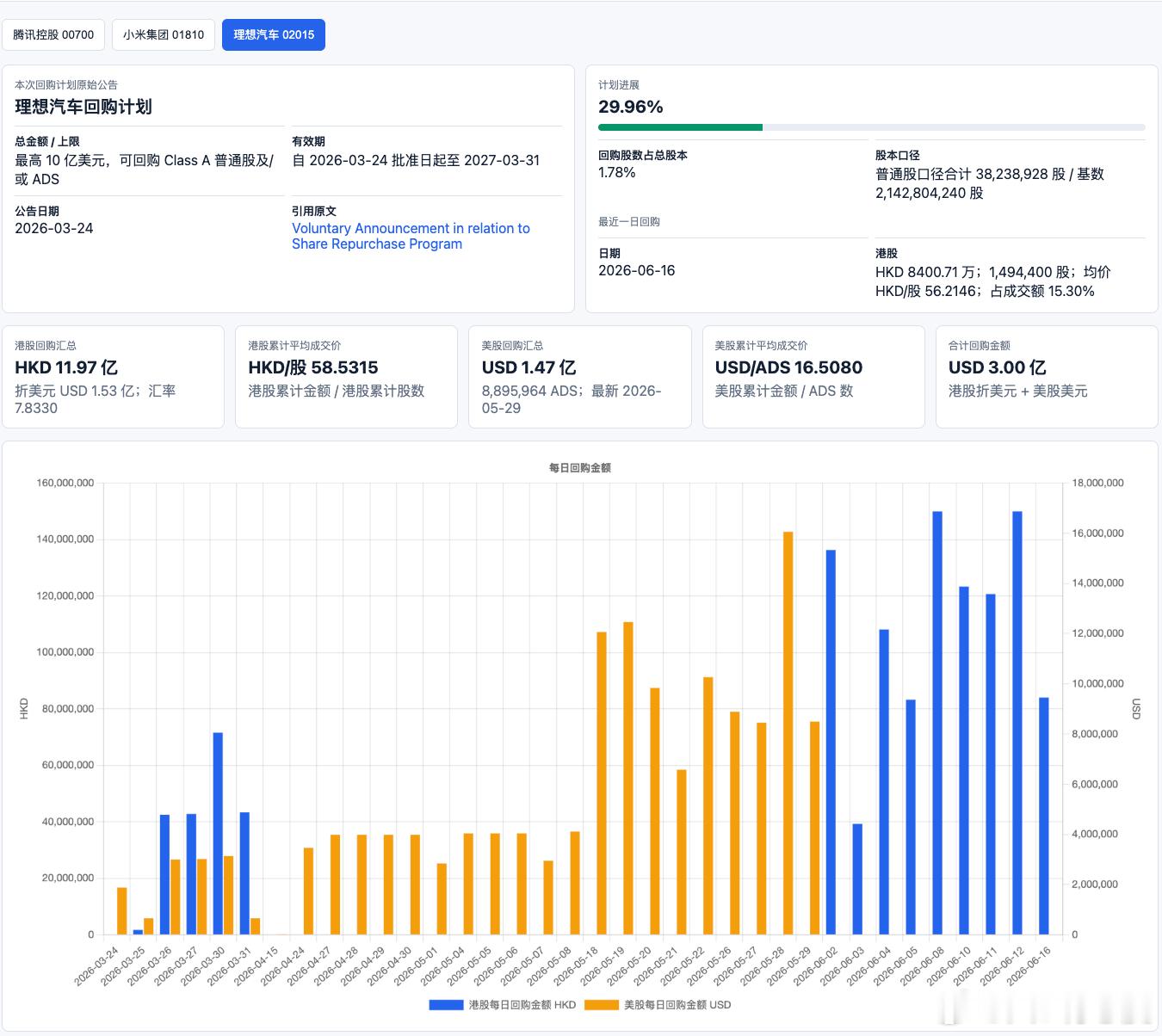Click the 每日回购金额 chart title
The height and width of the screenshot is (1036, 1162).
(x=580, y=468)
